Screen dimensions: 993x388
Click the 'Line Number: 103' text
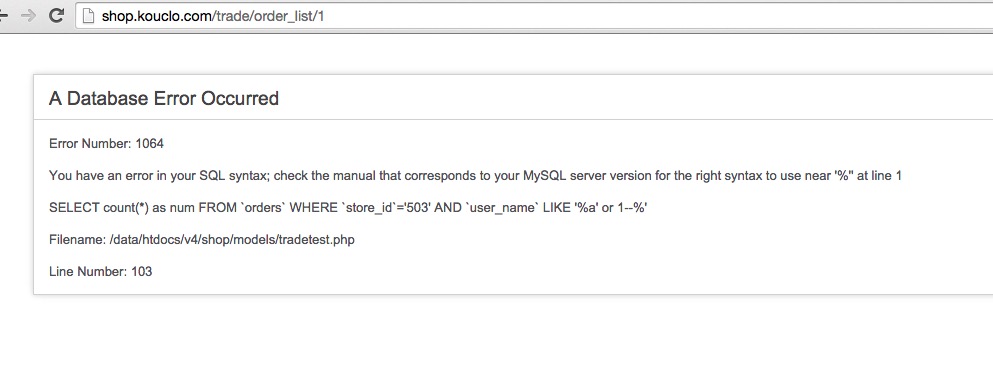click(101, 272)
